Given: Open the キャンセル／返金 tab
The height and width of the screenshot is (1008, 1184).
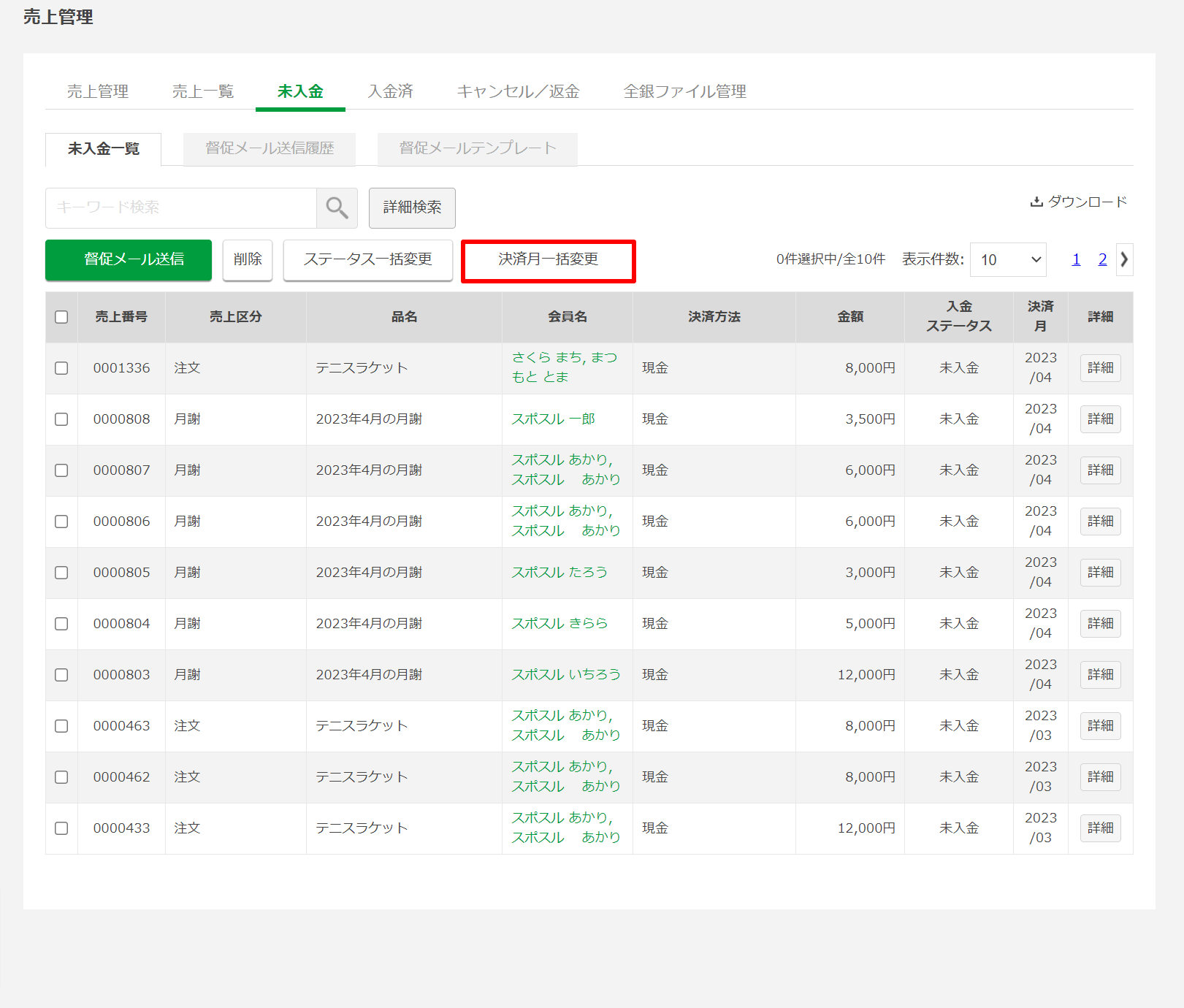Looking at the screenshot, I should pos(519,91).
